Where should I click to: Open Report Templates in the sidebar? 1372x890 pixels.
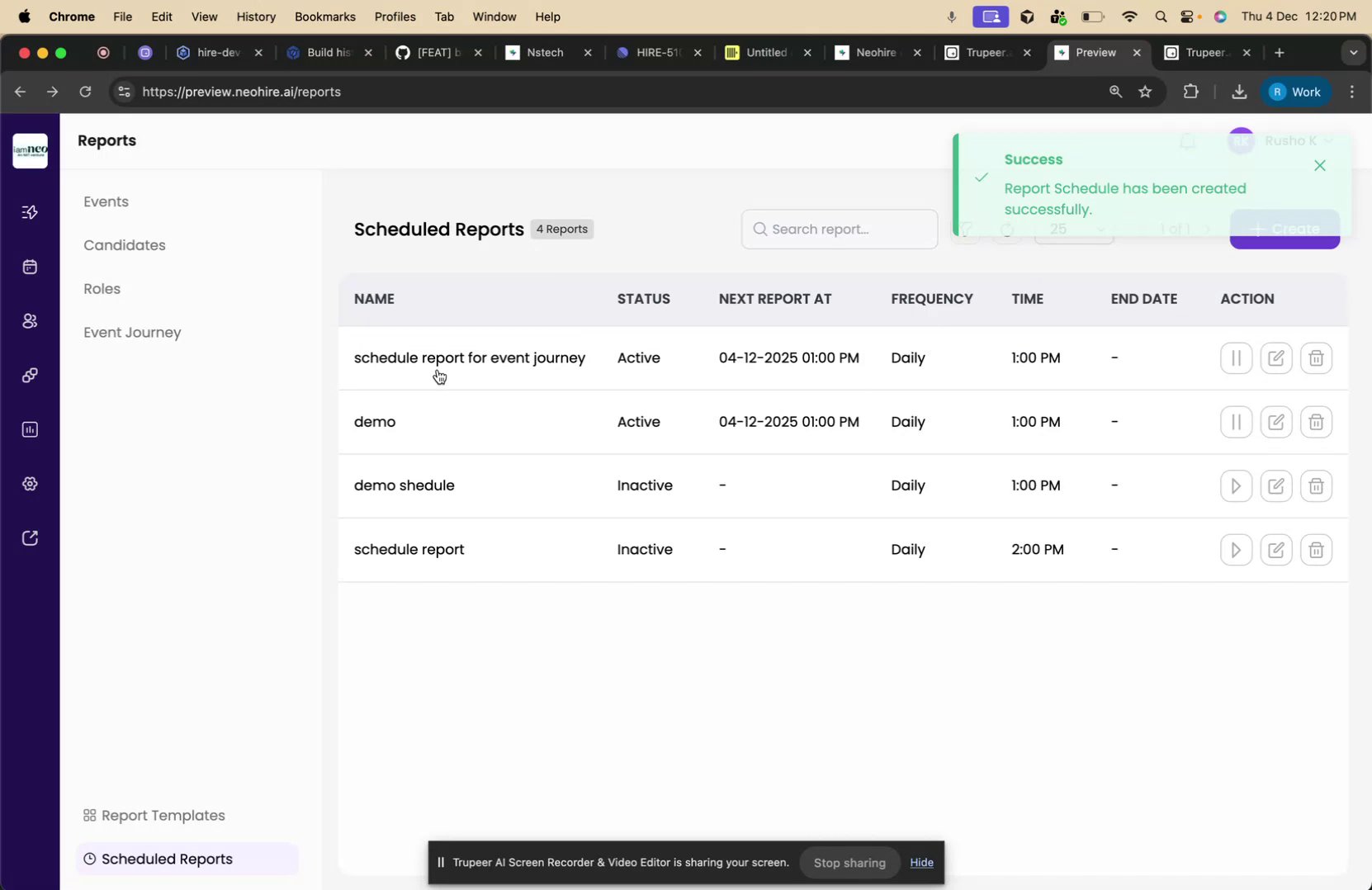(162, 815)
